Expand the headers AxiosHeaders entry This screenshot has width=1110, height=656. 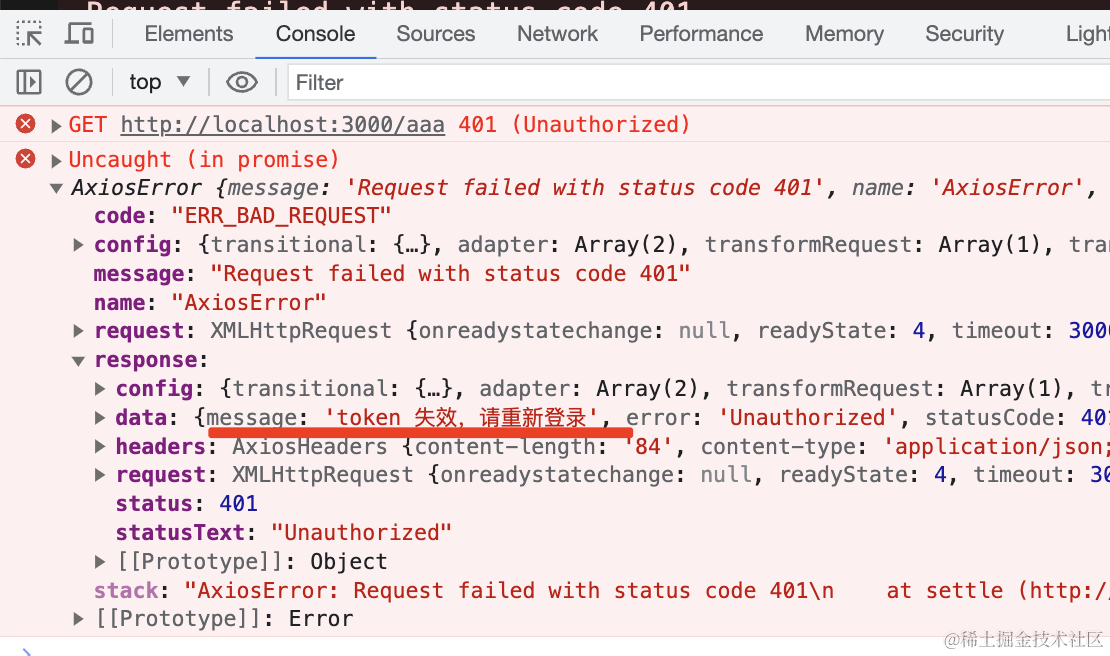click(100, 447)
